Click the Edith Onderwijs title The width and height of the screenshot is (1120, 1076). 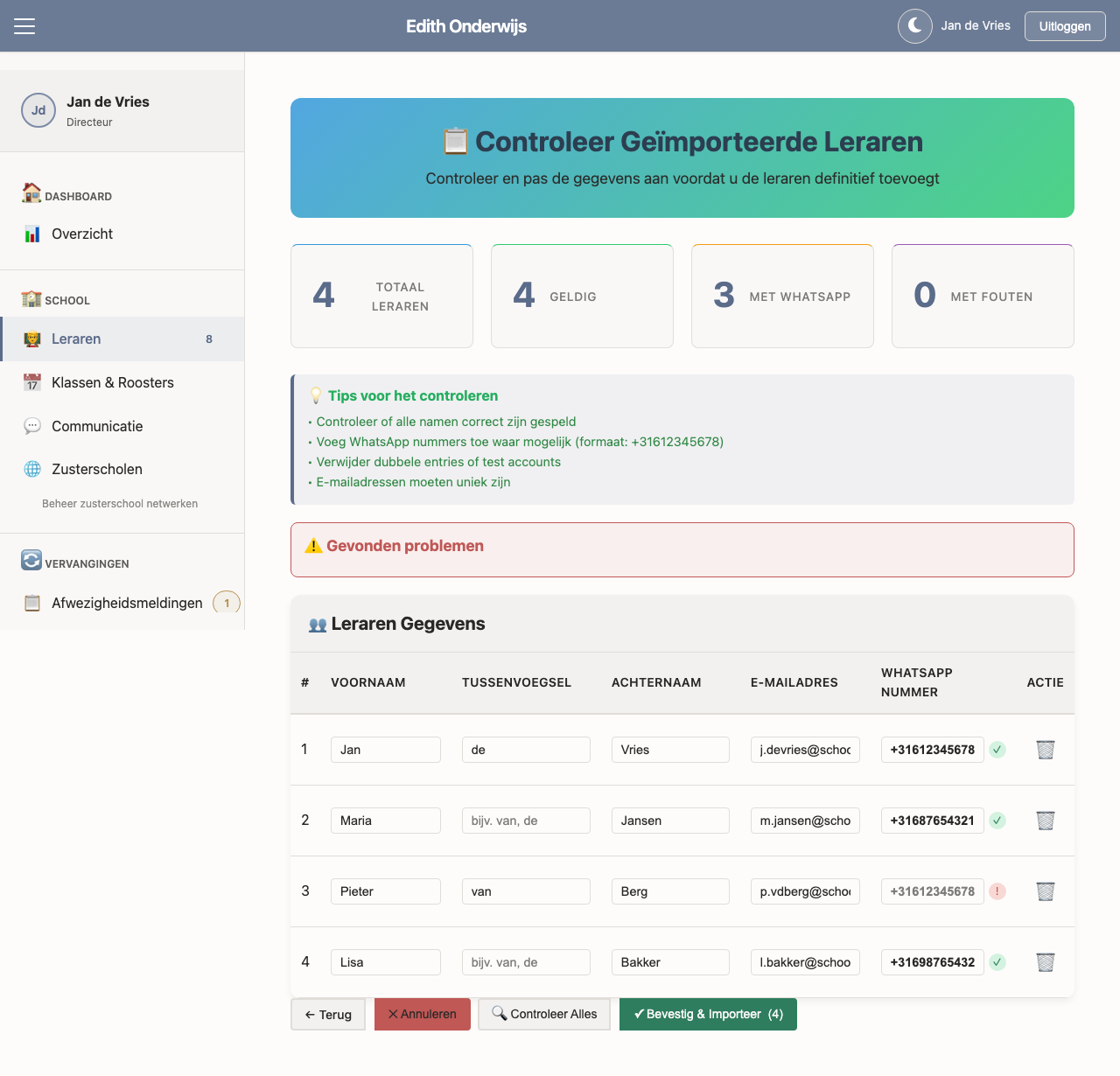point(466,26)
